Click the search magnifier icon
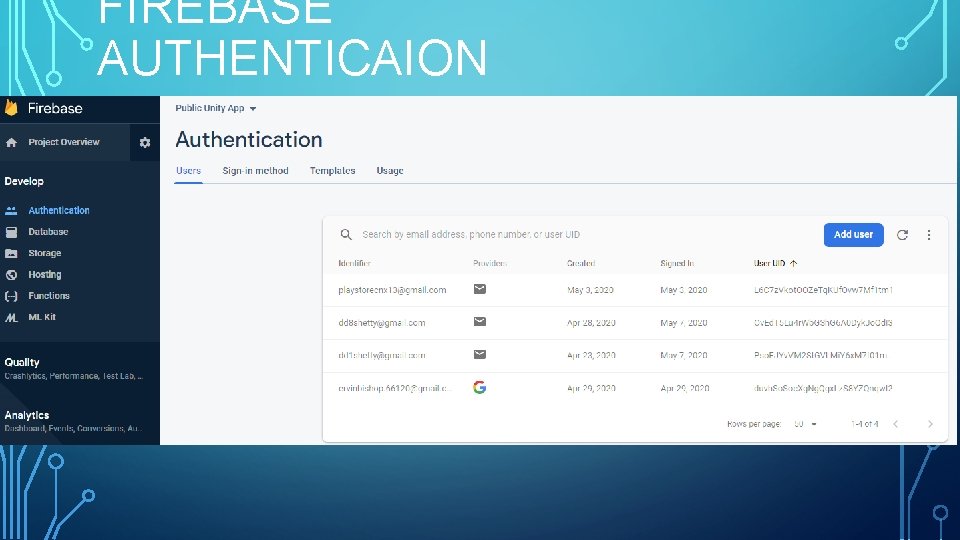 tap(346, 234)
